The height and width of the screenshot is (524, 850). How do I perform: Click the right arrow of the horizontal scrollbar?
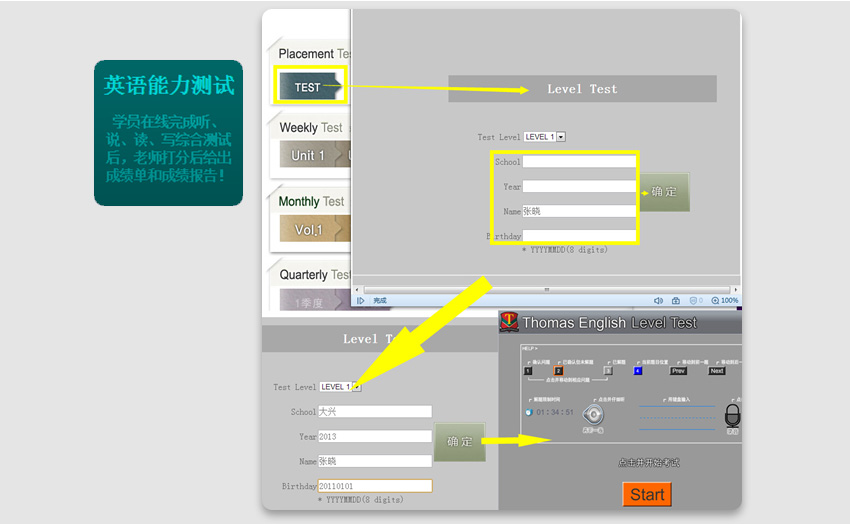pos(736,290)
